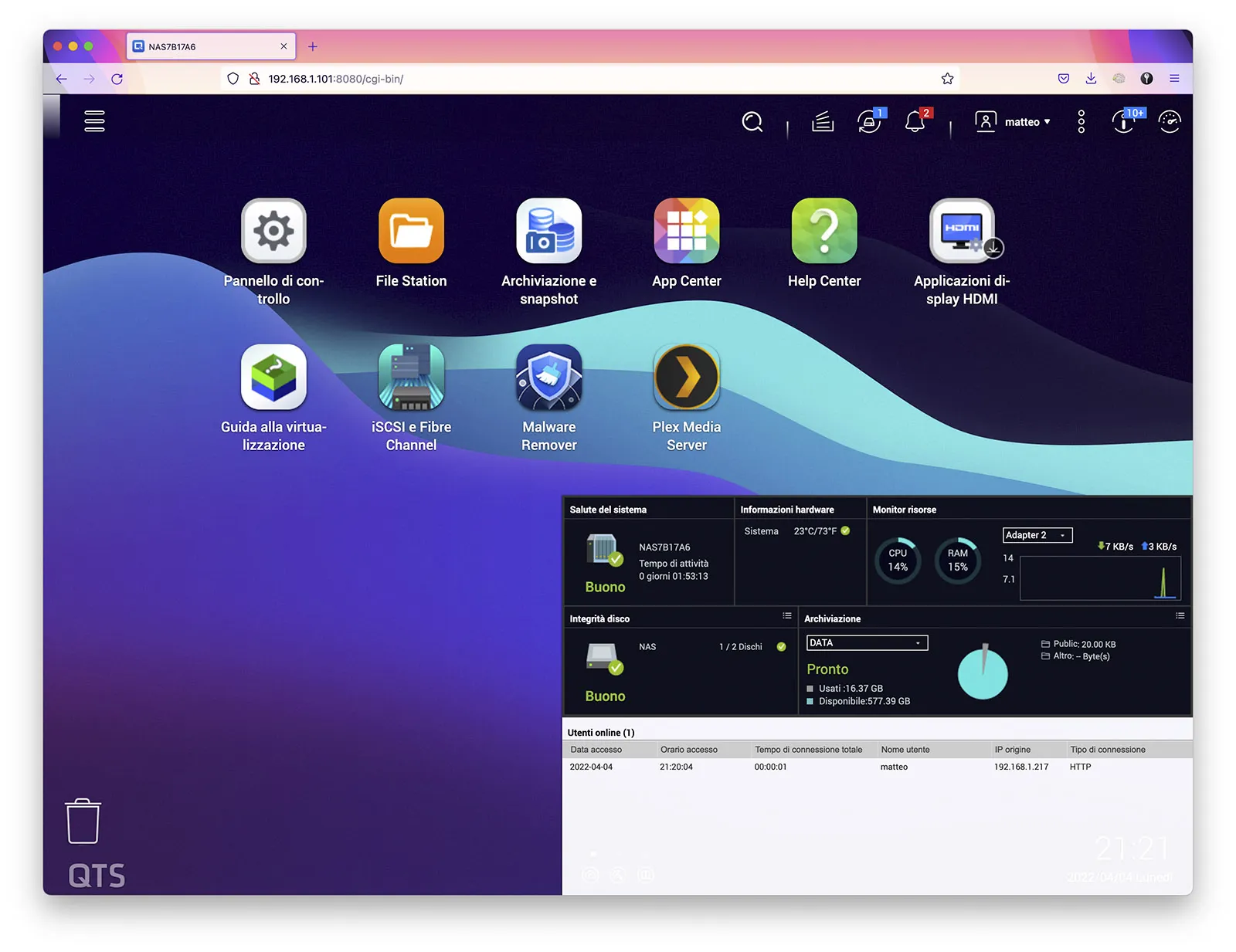
Task: Open the Help Center
Action: tap(823, 232)
